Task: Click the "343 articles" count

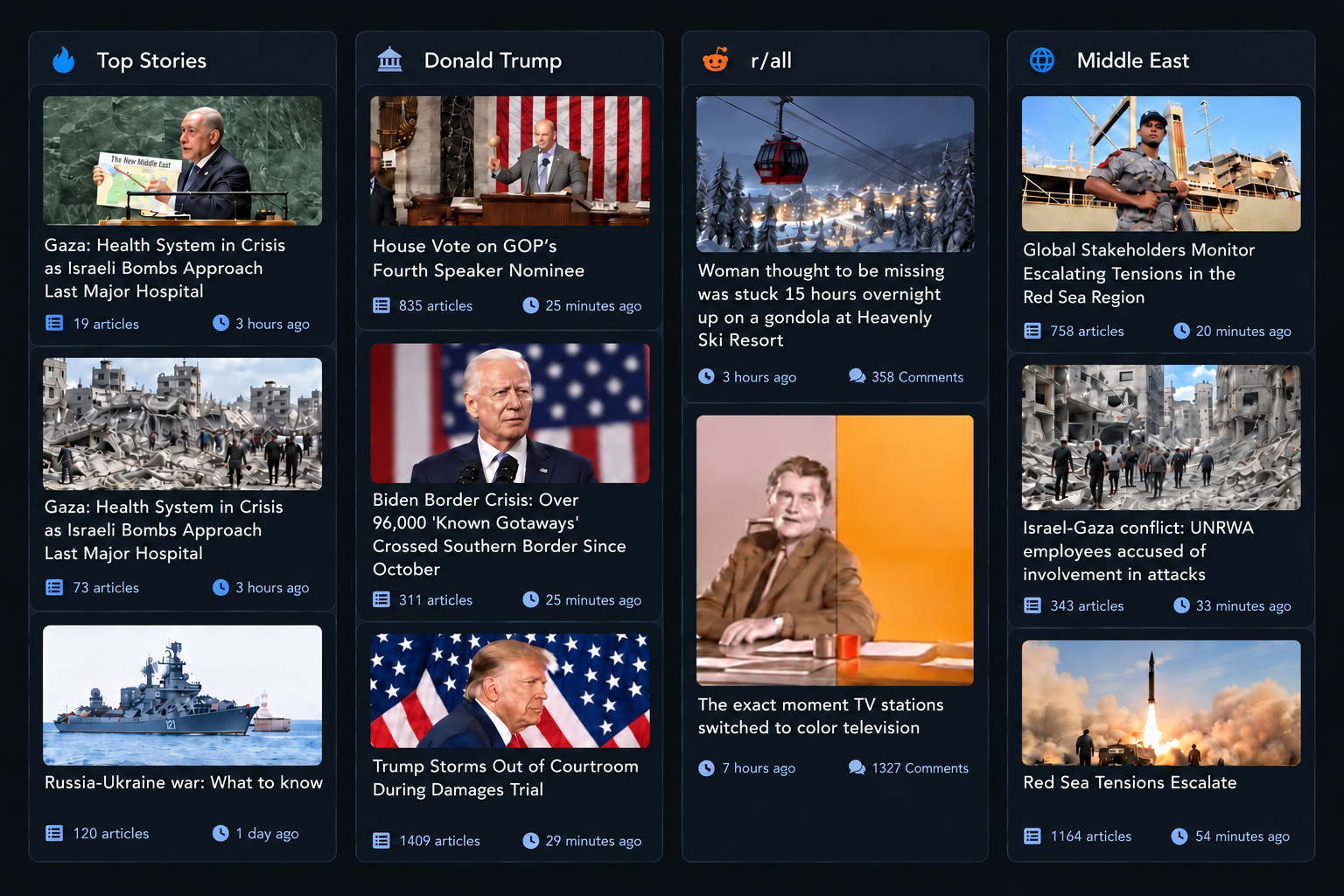Action: [1087, 605]
